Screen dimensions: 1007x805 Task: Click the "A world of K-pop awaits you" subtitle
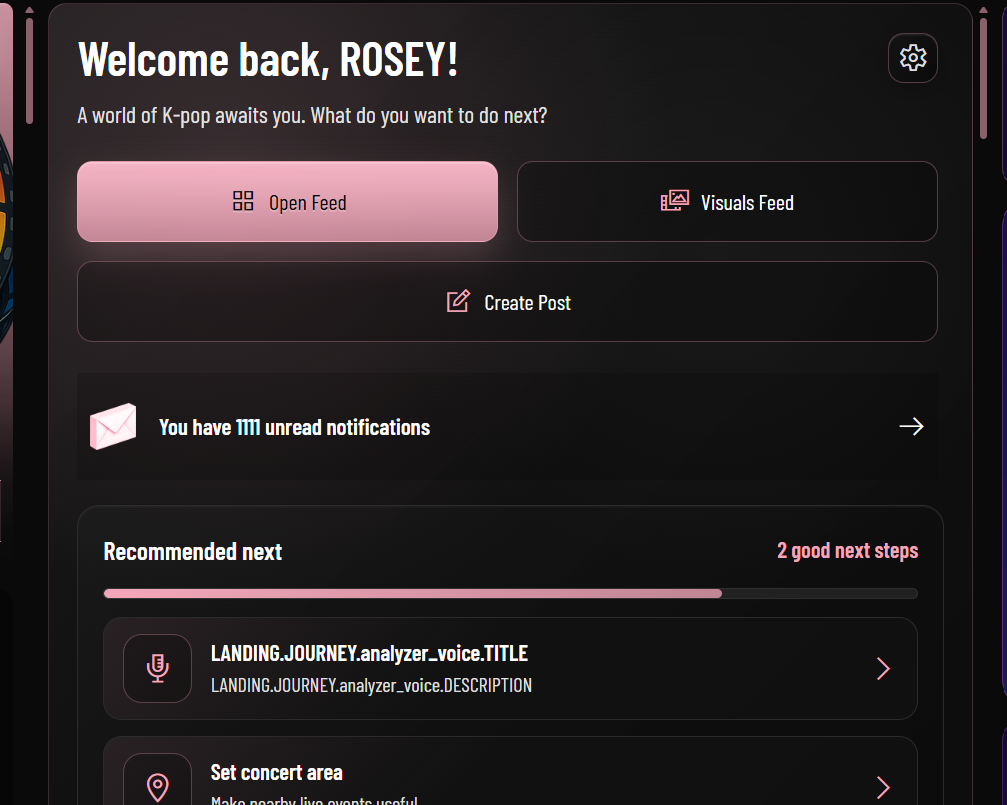(x=312, y=116)
